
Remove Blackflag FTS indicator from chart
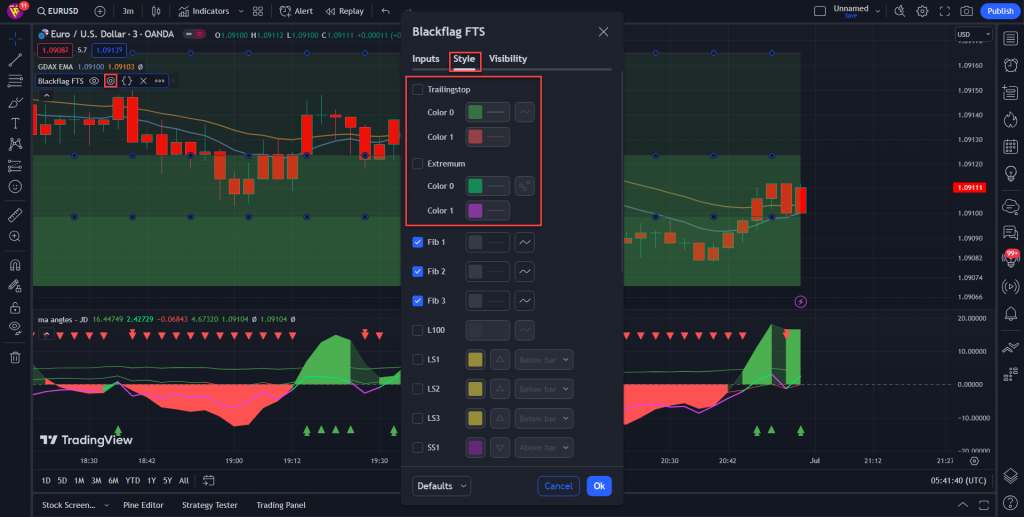pyautogui.click(x=143, y=81)
